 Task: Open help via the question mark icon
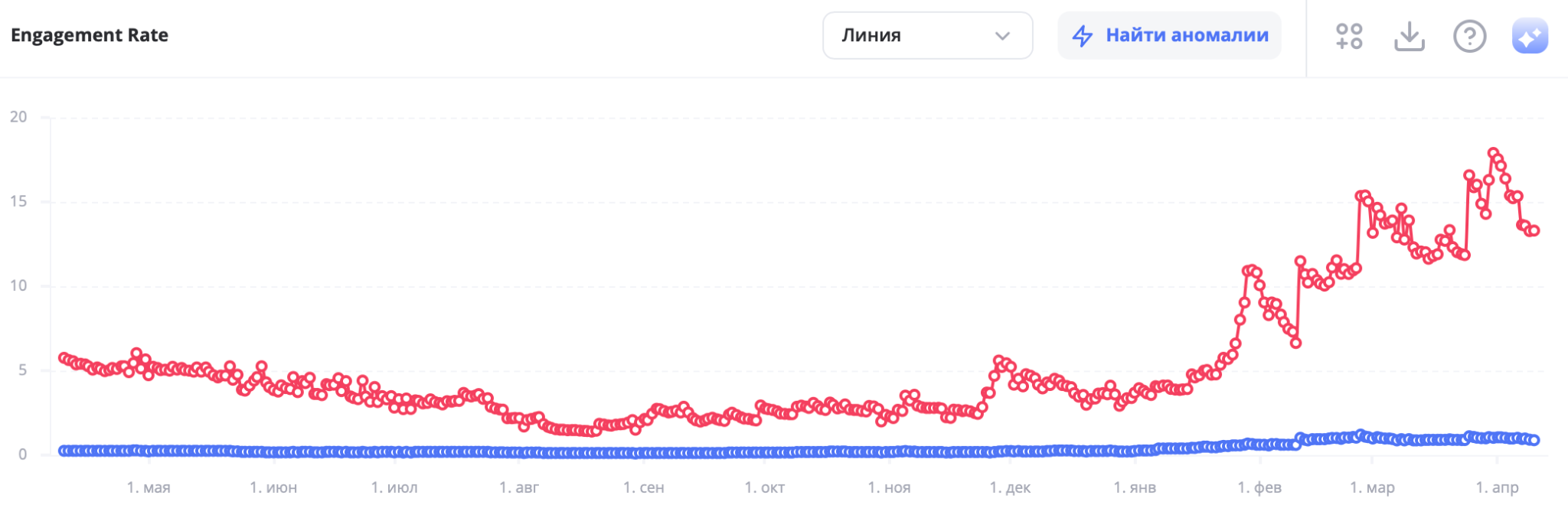point(1469,36)
